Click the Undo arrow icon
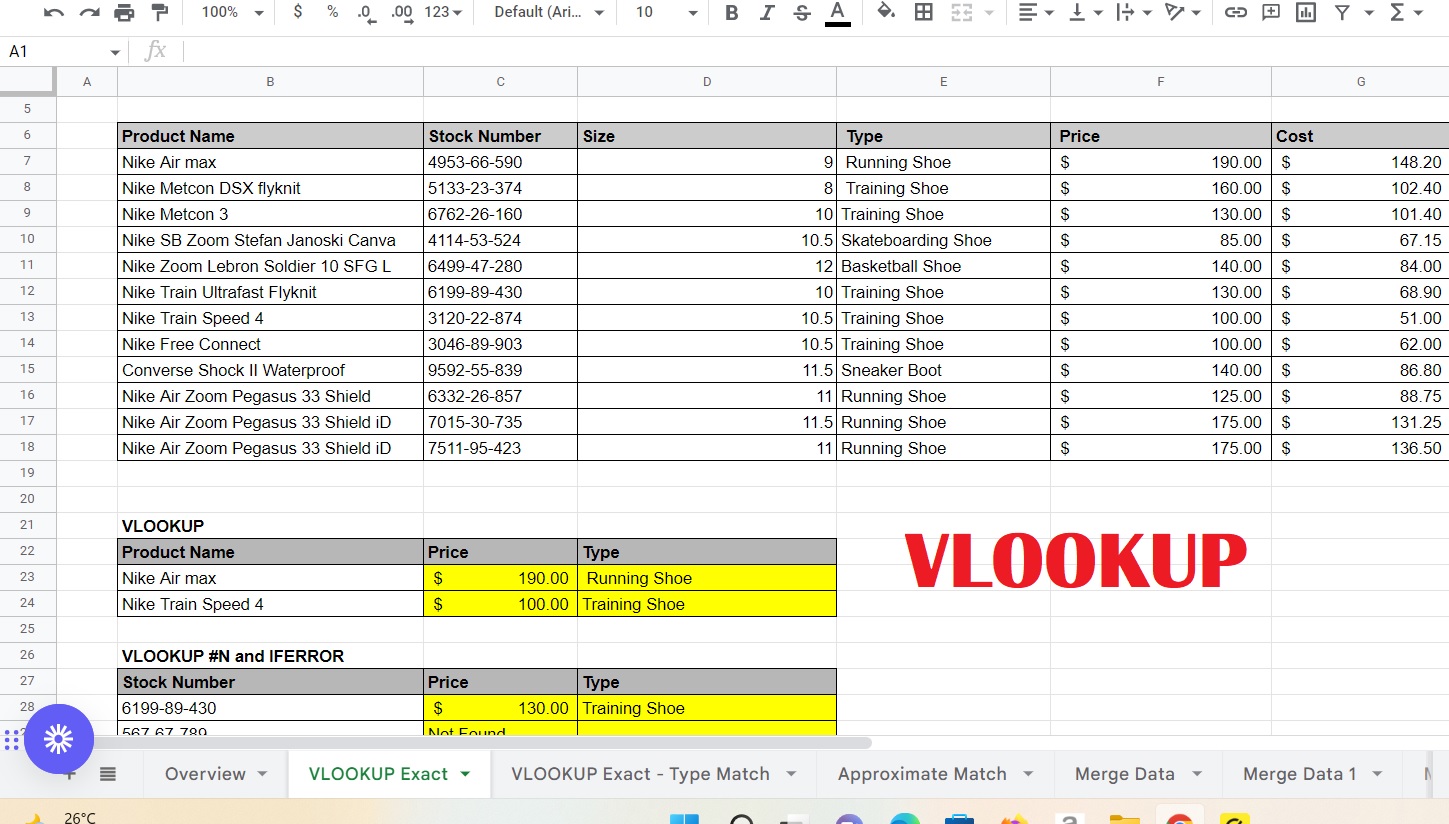This screenshot has height=824, width=1449. (x=54, y=13)
